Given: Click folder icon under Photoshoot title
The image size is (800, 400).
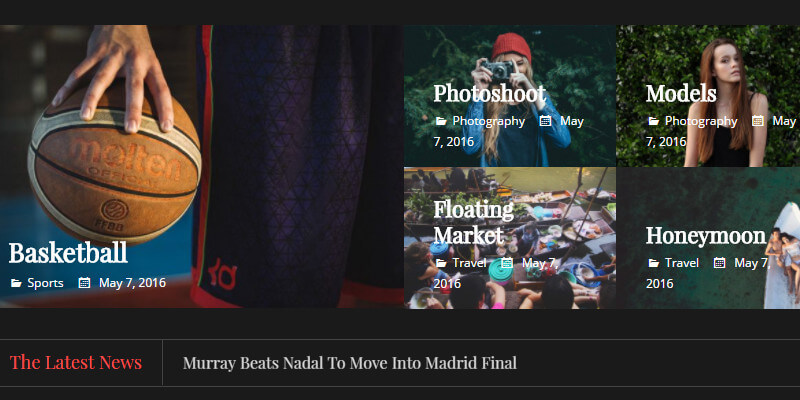Looking at the screenshot, I should click(441, 121).
